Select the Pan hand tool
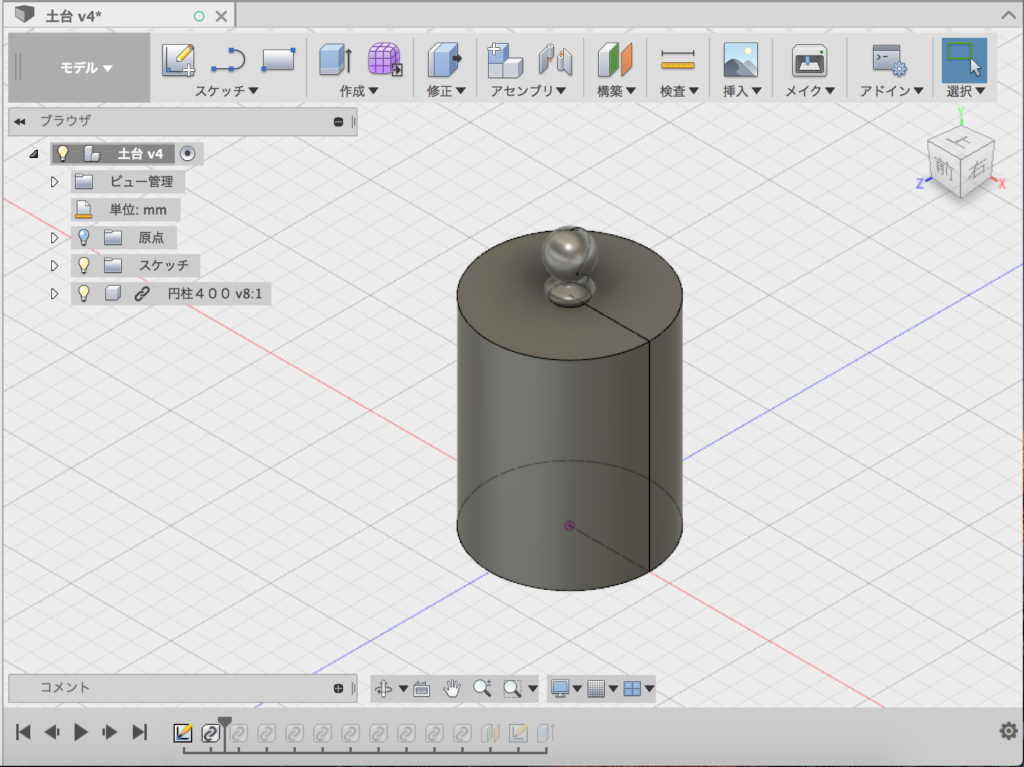1024x767 pixels. pyautogui.click(x=451, y=688)
